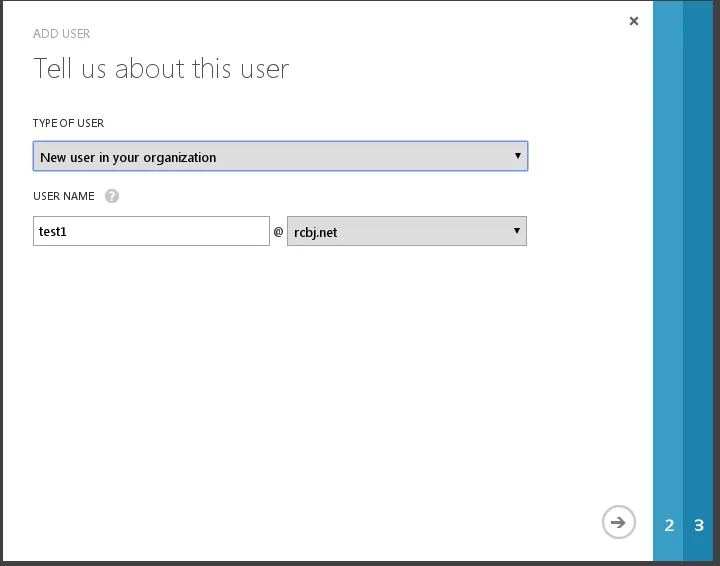The width and height of the screenshot is (720, 566).
Task: Close the Add User dialog
Action: point(634,21)
